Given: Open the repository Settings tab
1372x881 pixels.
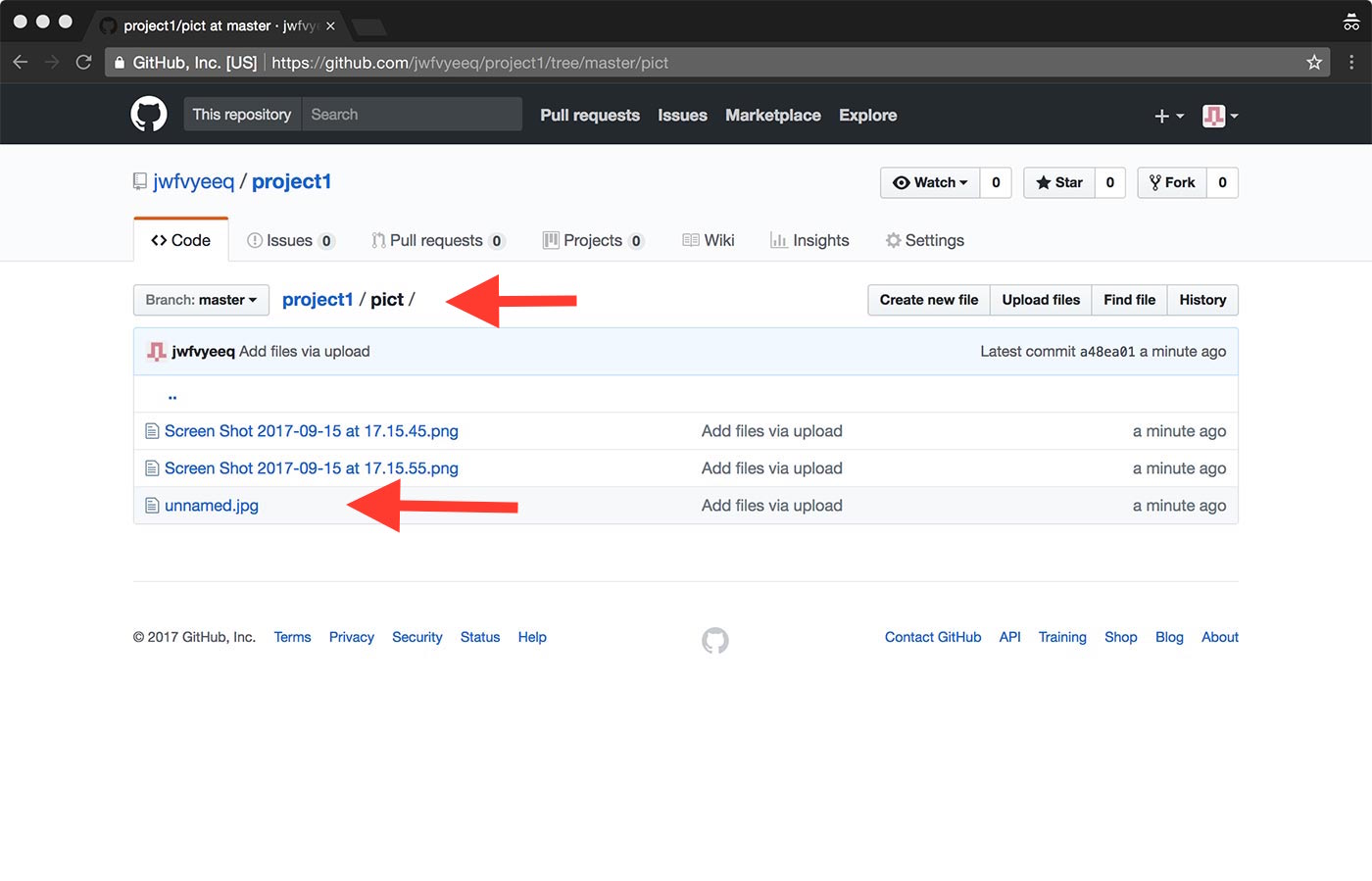Looking at the screenshot, I should pyautogui.click(x=925, y=240).
